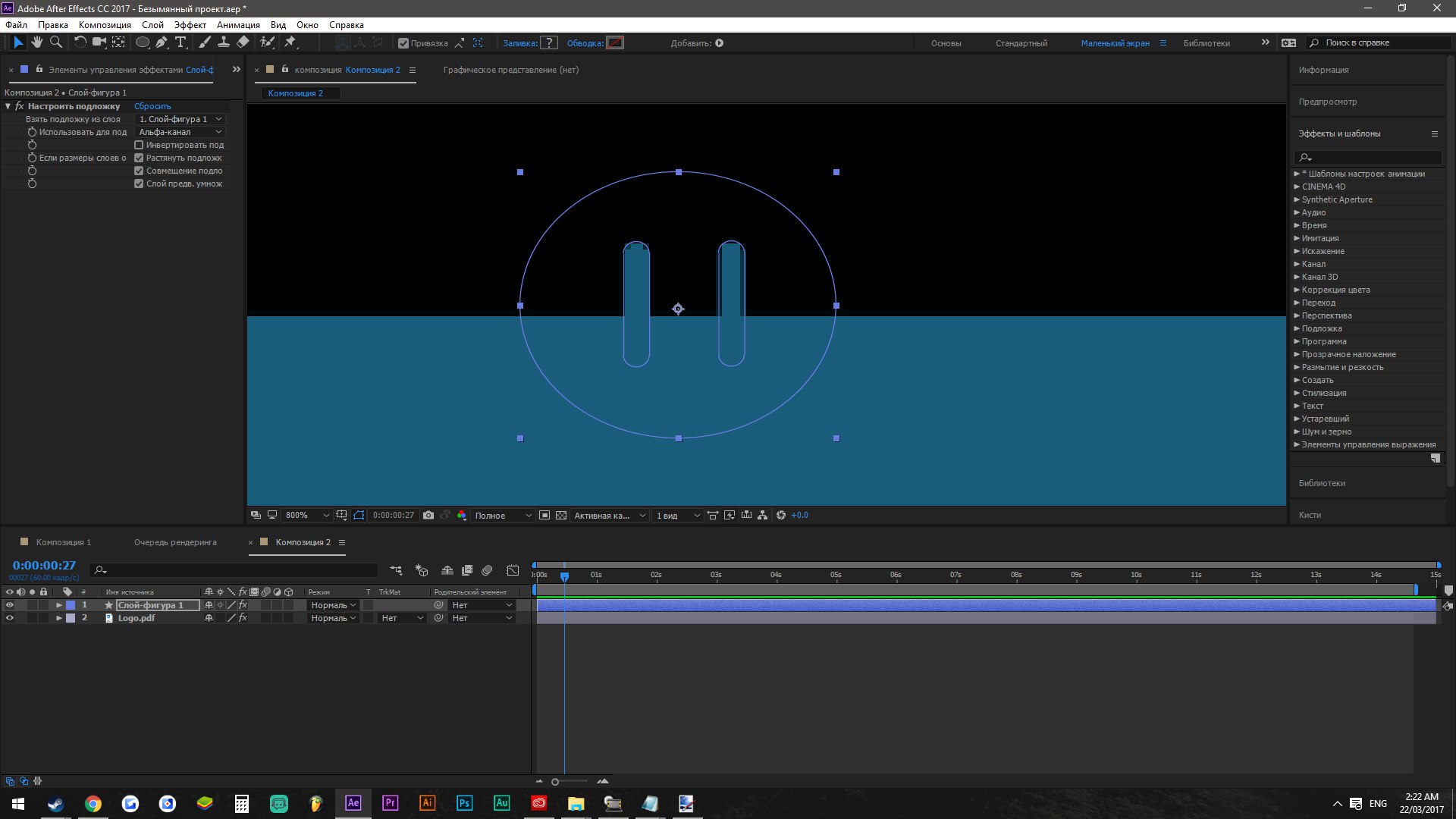Open the Graph Editor in timeline
The image size is (1456, 819).
513,570
